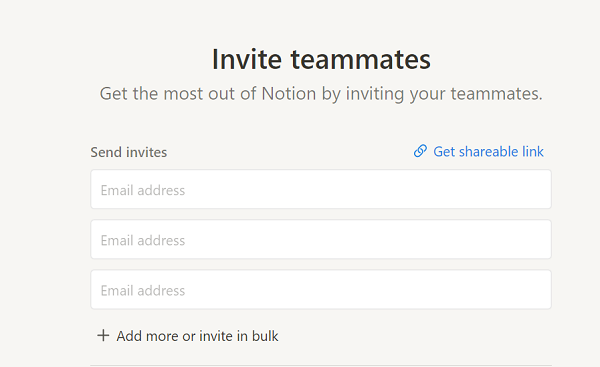Click the empty right side of last email field
Image resolution: width=600 pixels, height=367 pixels.
[x=421, y=290]
